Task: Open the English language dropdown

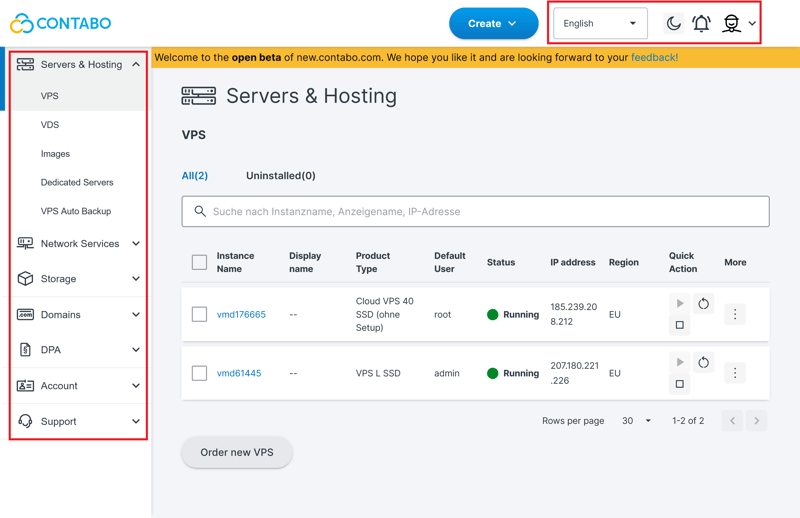Action: pyautogui.click(x=600, y=23)
